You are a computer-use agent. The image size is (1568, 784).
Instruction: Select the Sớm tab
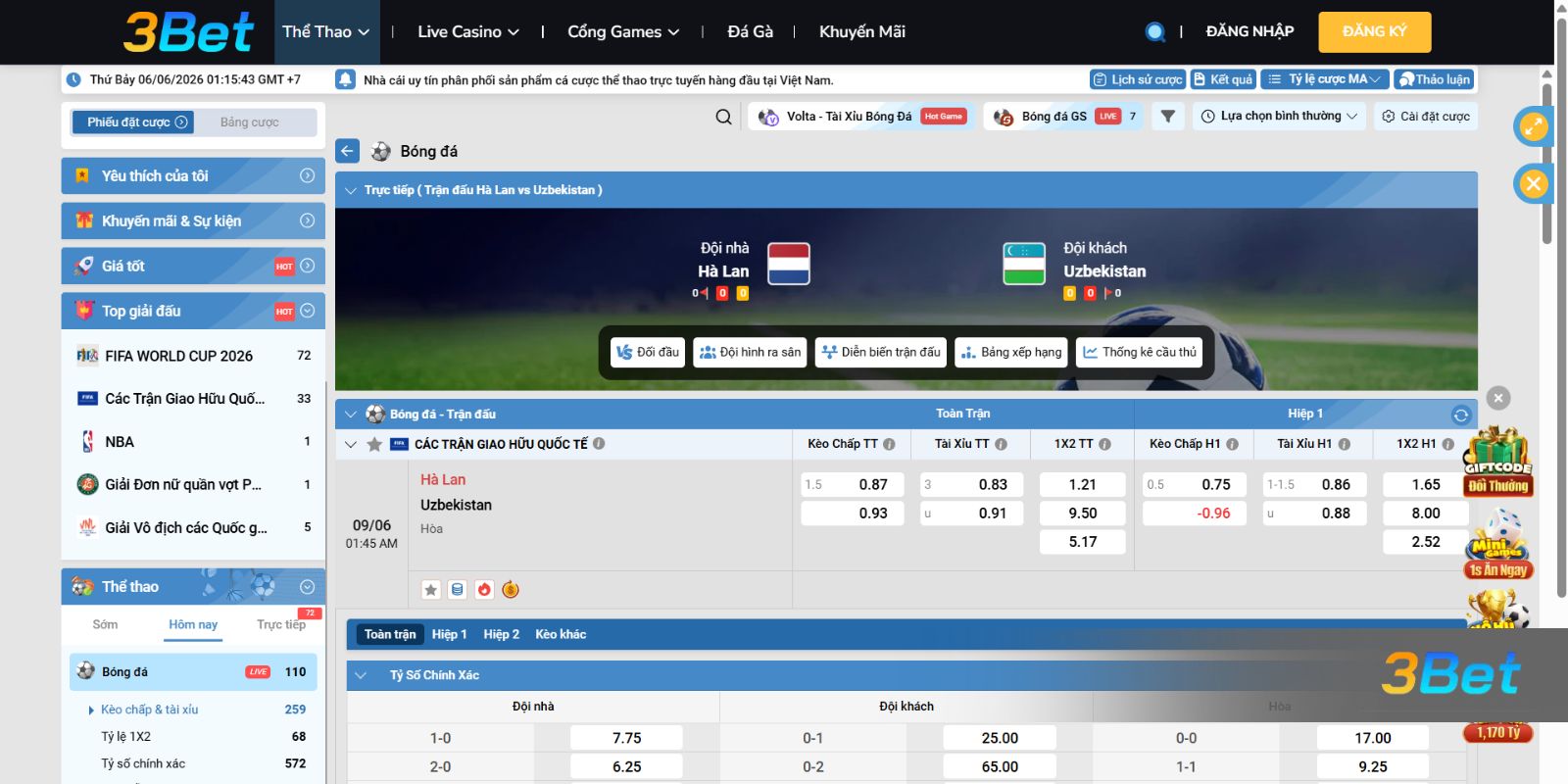[x=105, y=624]
